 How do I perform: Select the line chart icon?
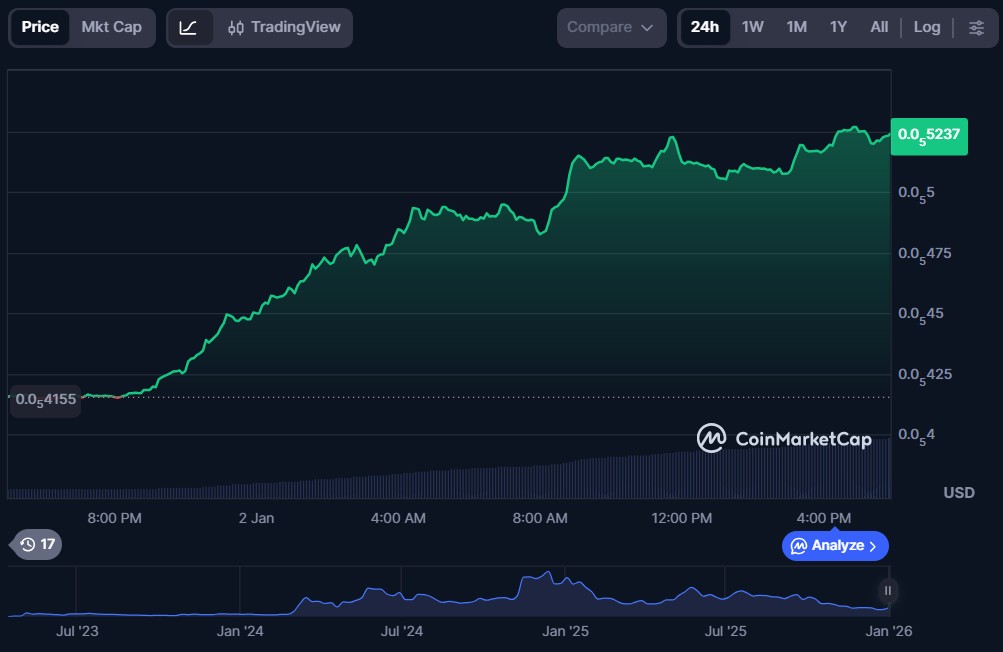(188, 27)
